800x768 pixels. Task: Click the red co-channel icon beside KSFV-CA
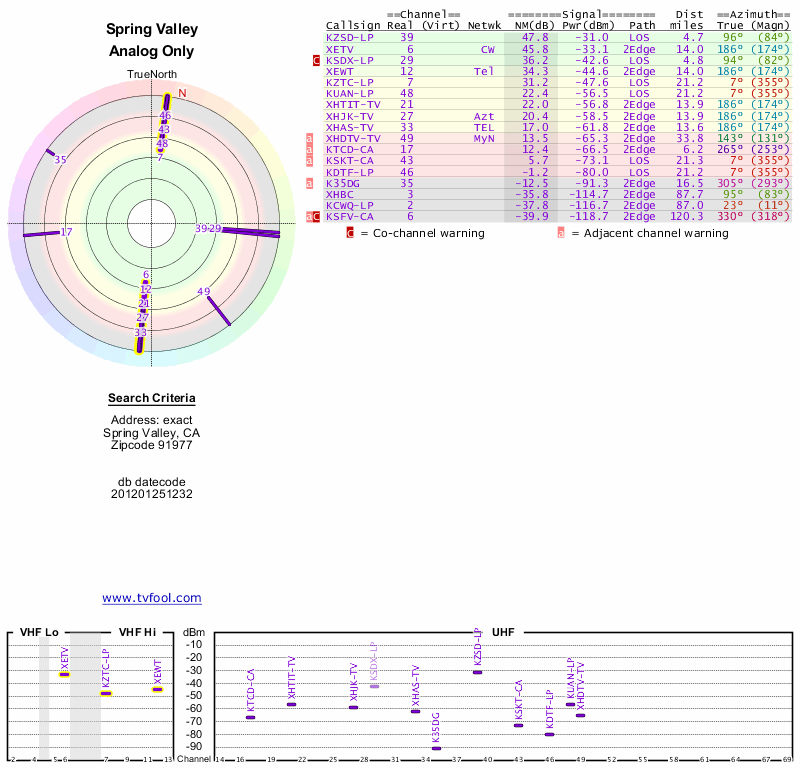(x=317, y=216)
